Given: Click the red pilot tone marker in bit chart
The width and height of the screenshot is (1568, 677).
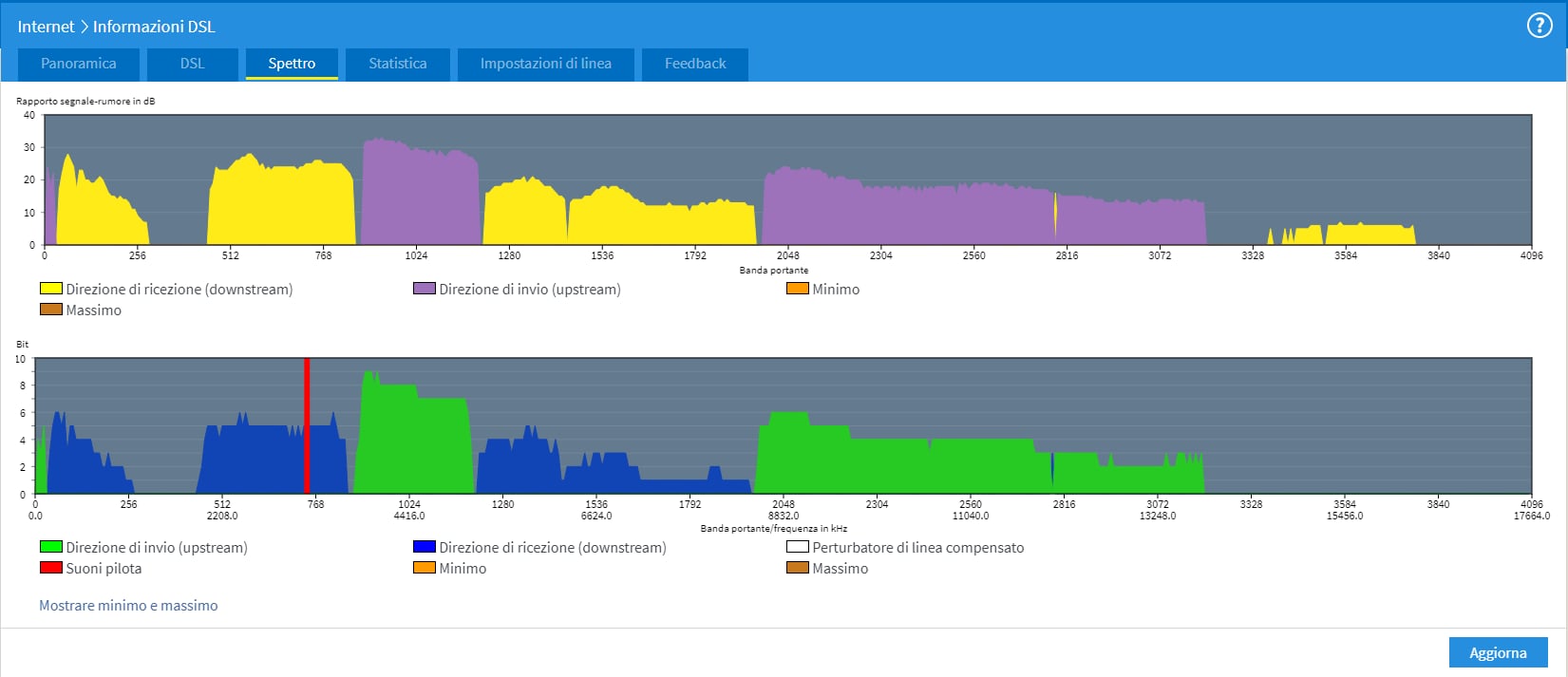Looking at the screenshot, I should [307, 425].
